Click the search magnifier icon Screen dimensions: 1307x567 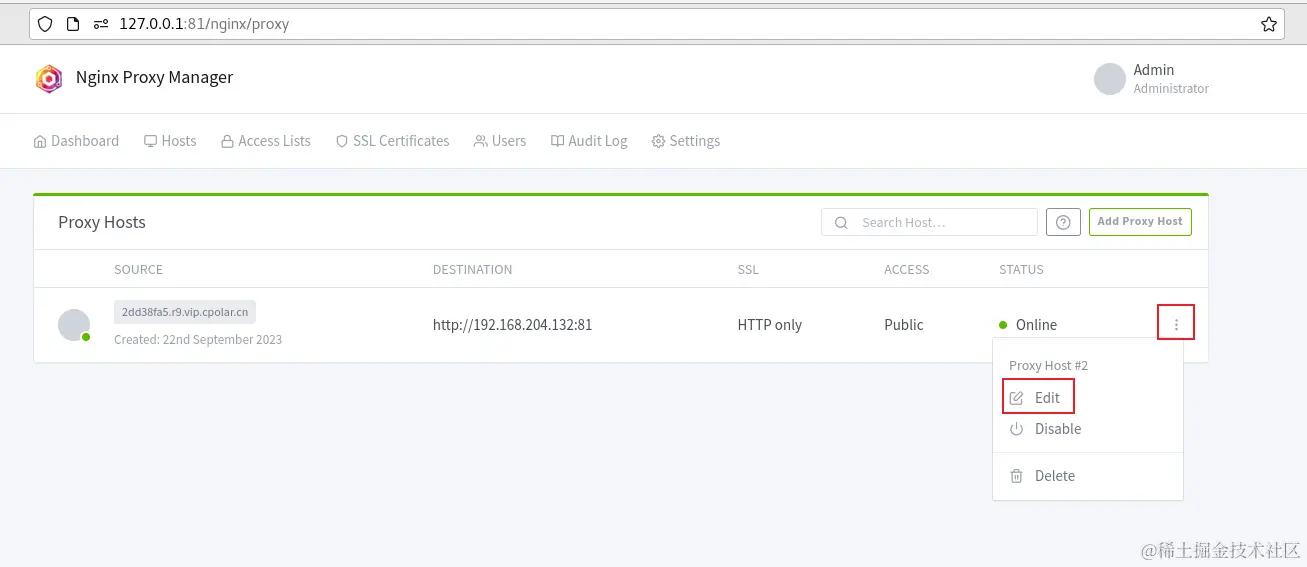841,223
